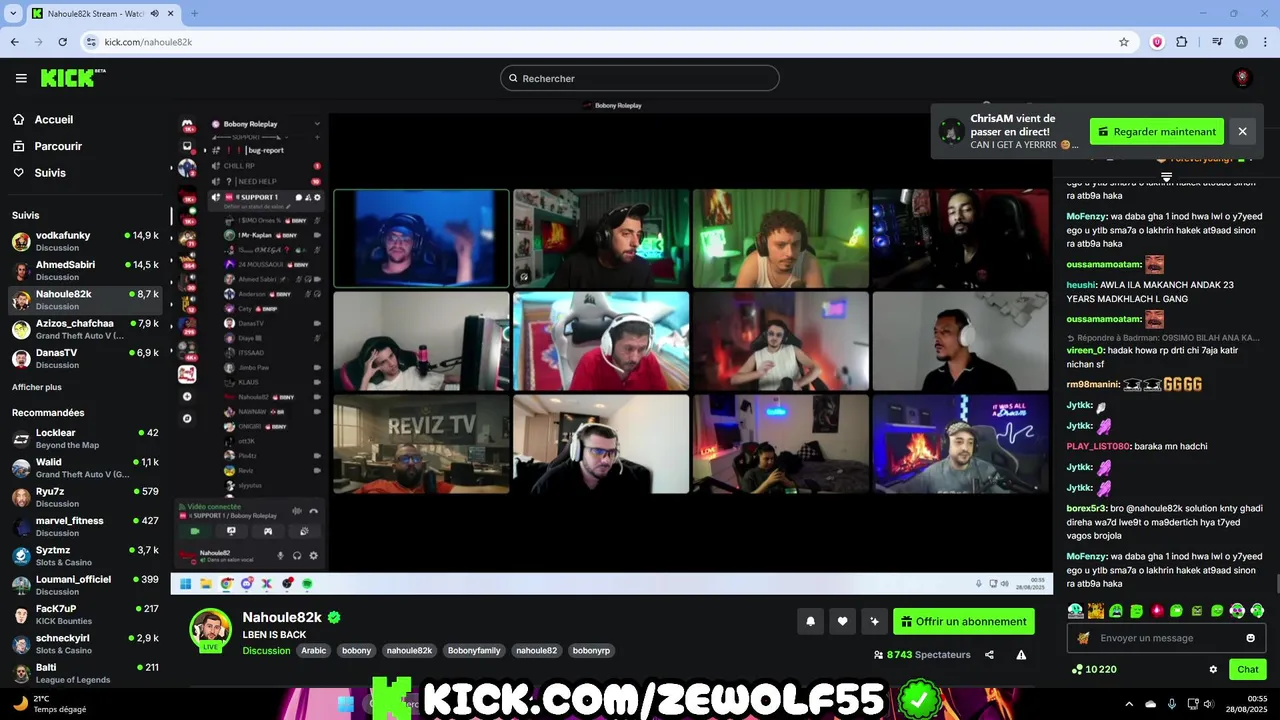
Task: Share the stream via share icon
Action: coord(989,655)
